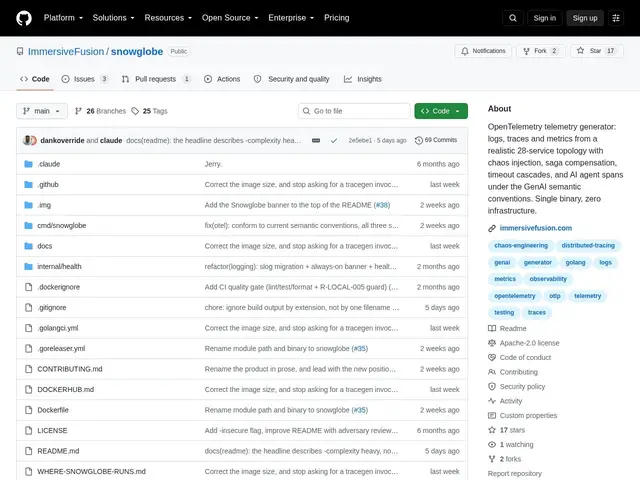Click the Sign in button
640x480 pixels.
(544, 18)
